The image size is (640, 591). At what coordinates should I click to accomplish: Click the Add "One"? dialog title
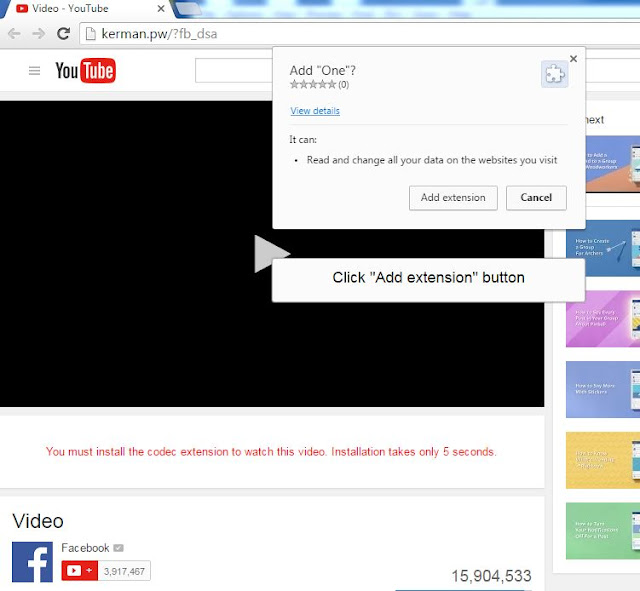[x=322, y=71]
